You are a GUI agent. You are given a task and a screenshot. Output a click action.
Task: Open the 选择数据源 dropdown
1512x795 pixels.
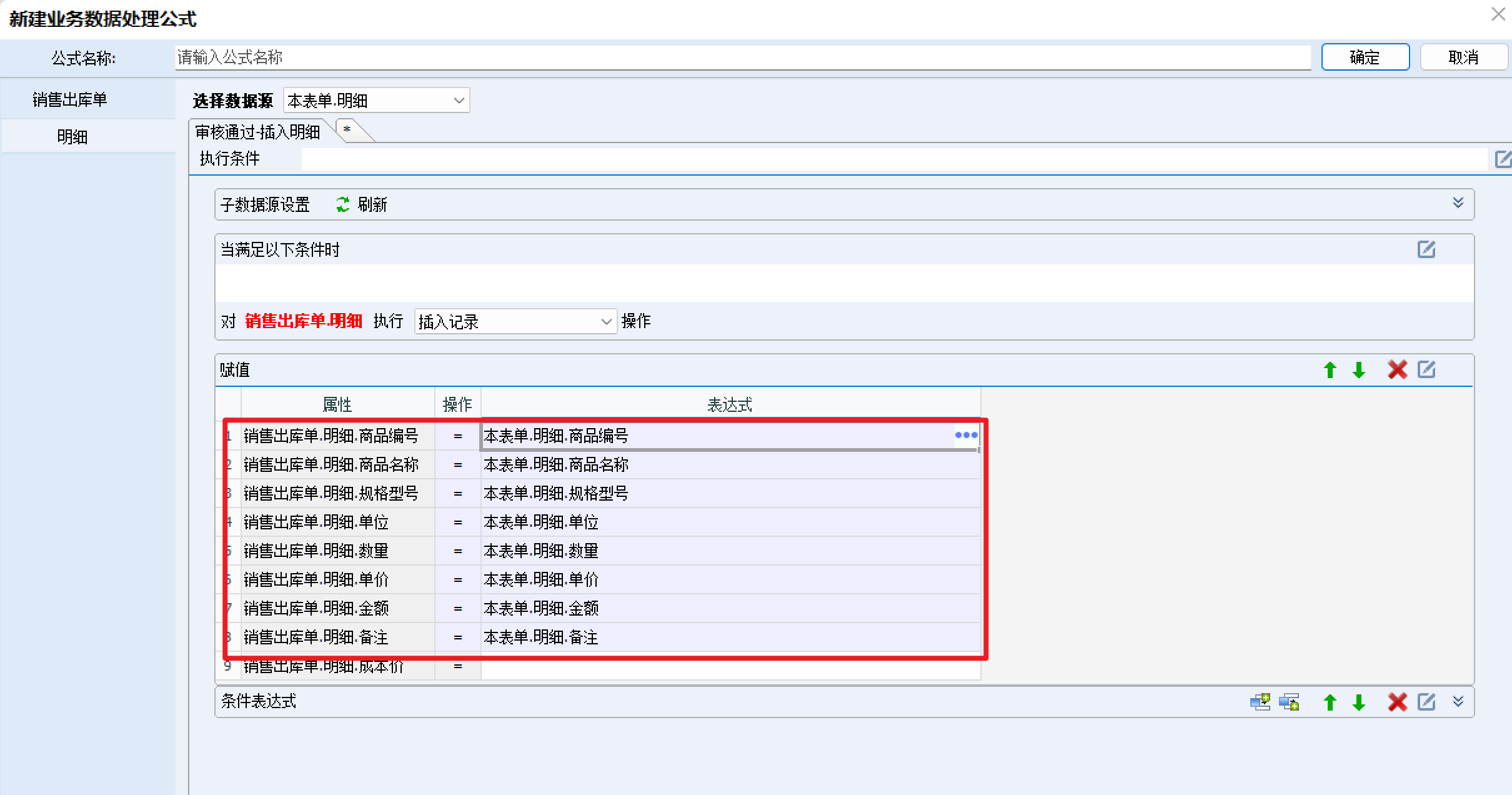coord(376,100)
